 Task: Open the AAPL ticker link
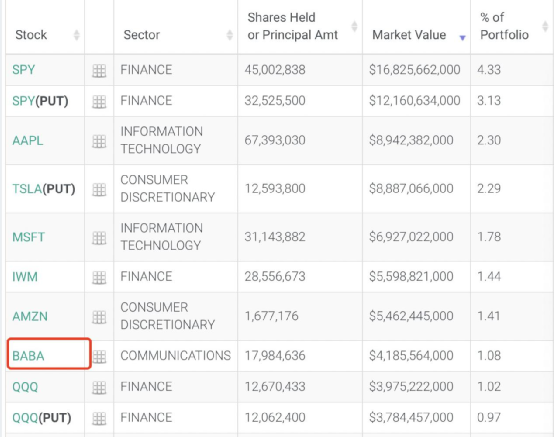click(28, 141)
